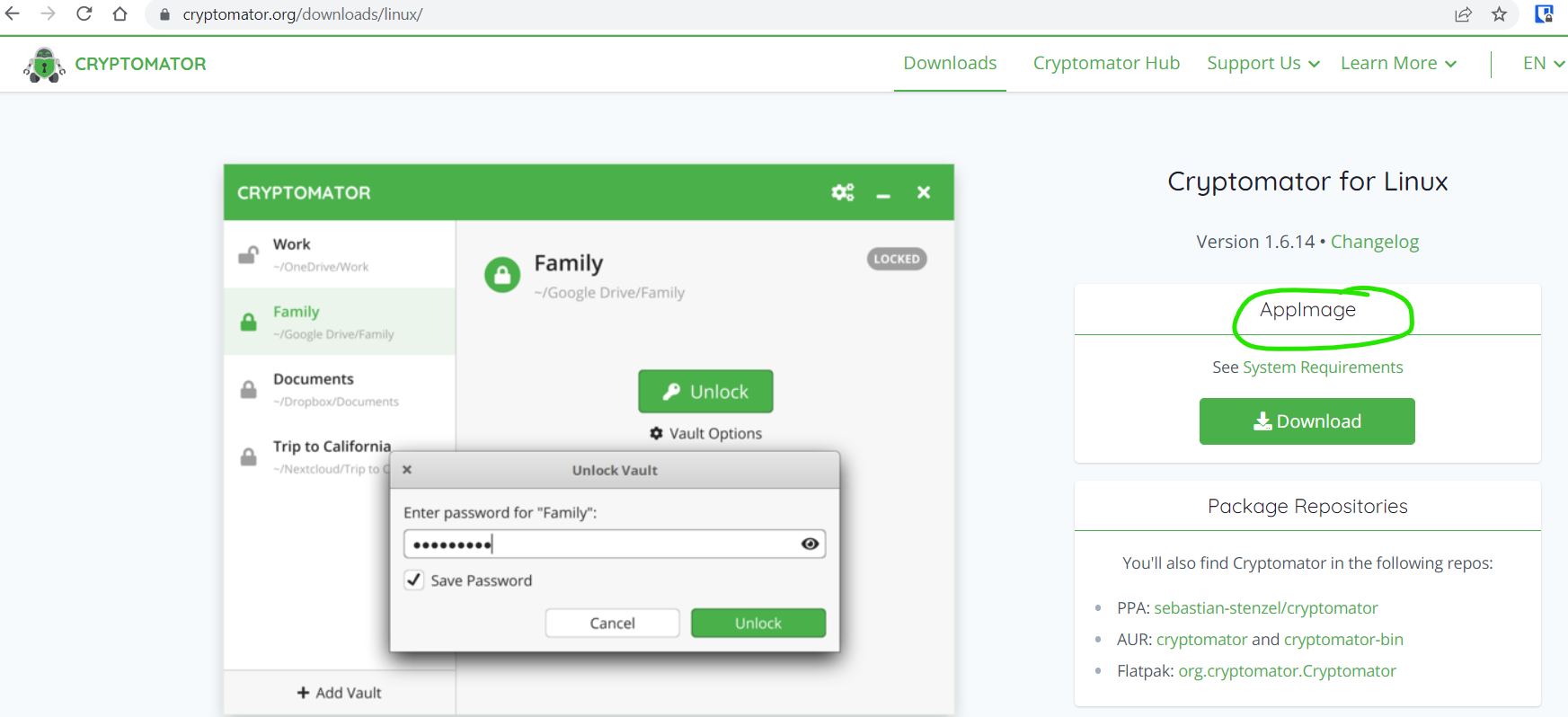
Task: Click the share page icon
Action: tap(1463, 14)
